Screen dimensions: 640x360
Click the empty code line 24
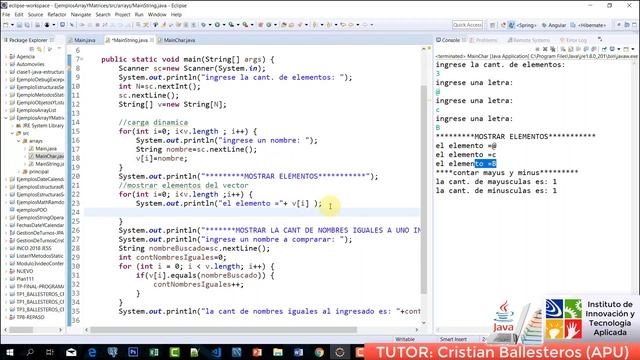pos(252,212)
